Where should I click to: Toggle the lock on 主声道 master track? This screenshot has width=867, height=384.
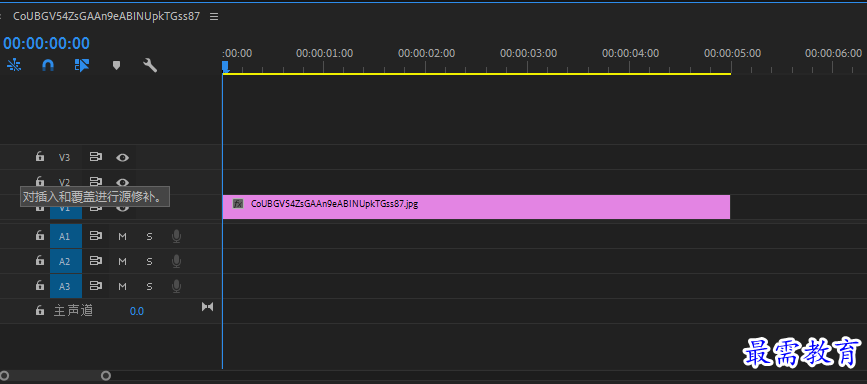[x=39, y=310]
